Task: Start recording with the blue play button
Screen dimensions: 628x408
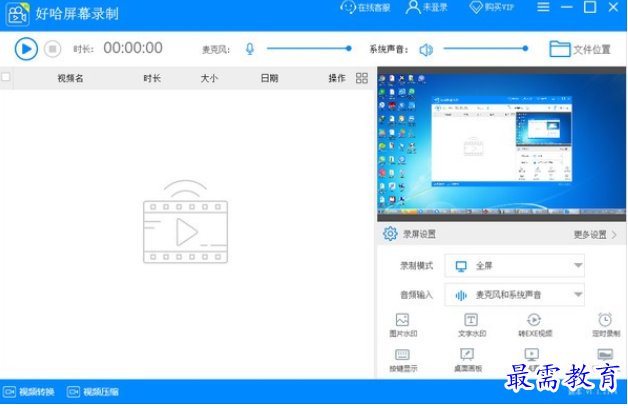Action: 26,49
